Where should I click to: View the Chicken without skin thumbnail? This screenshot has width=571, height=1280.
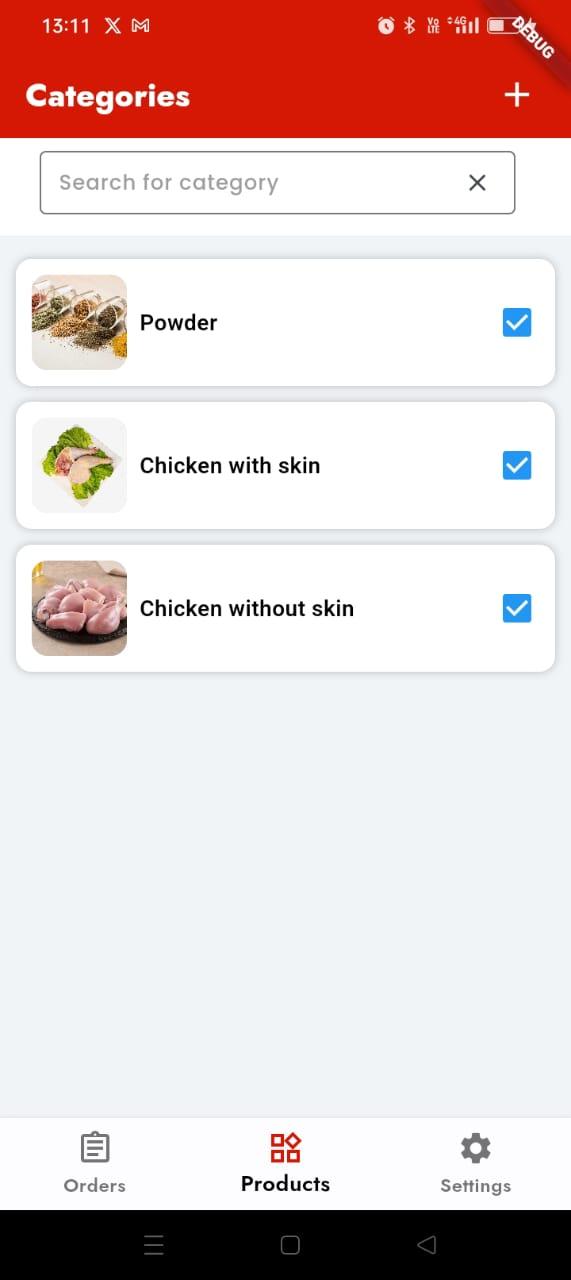click(79, 608)
